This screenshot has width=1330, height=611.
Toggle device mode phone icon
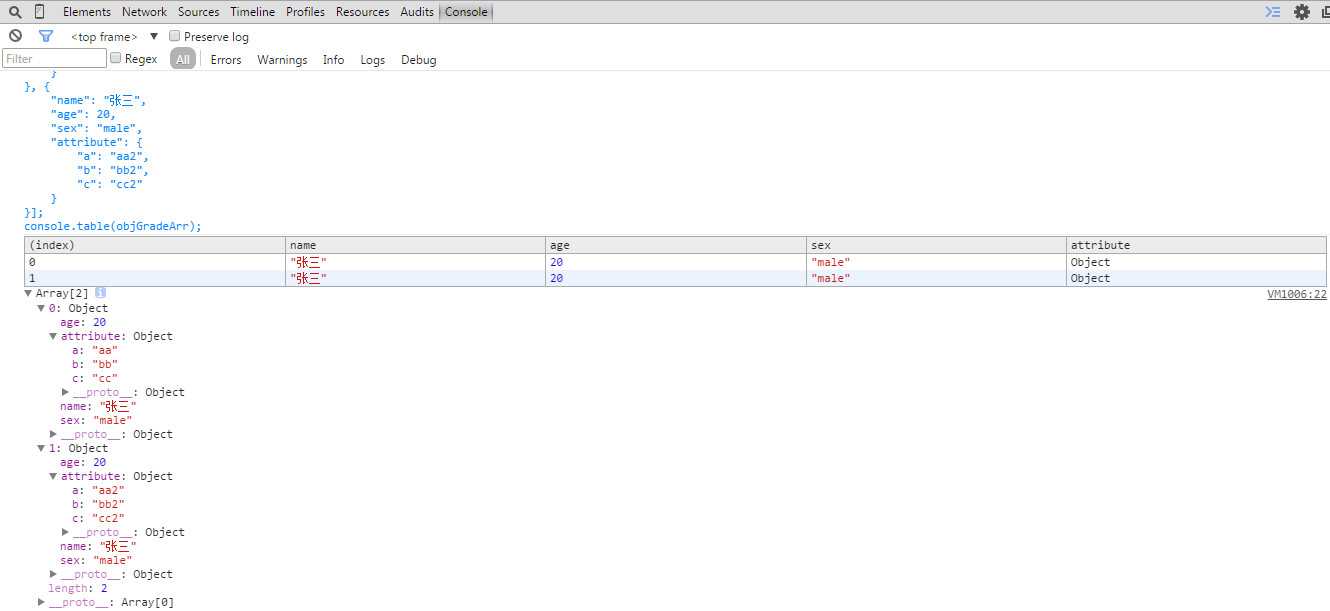click(39, 12)
